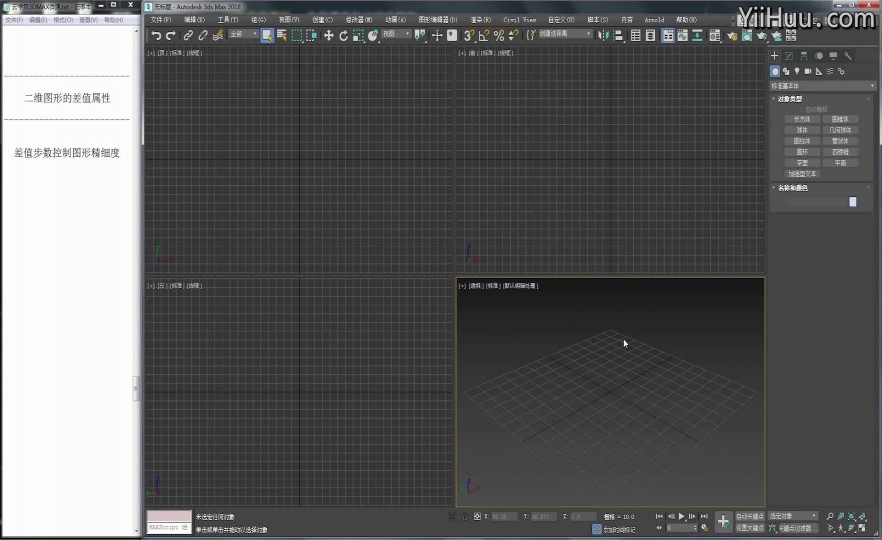Activate the Select and Place tool
882x540 pixels.
click(372, 35)
